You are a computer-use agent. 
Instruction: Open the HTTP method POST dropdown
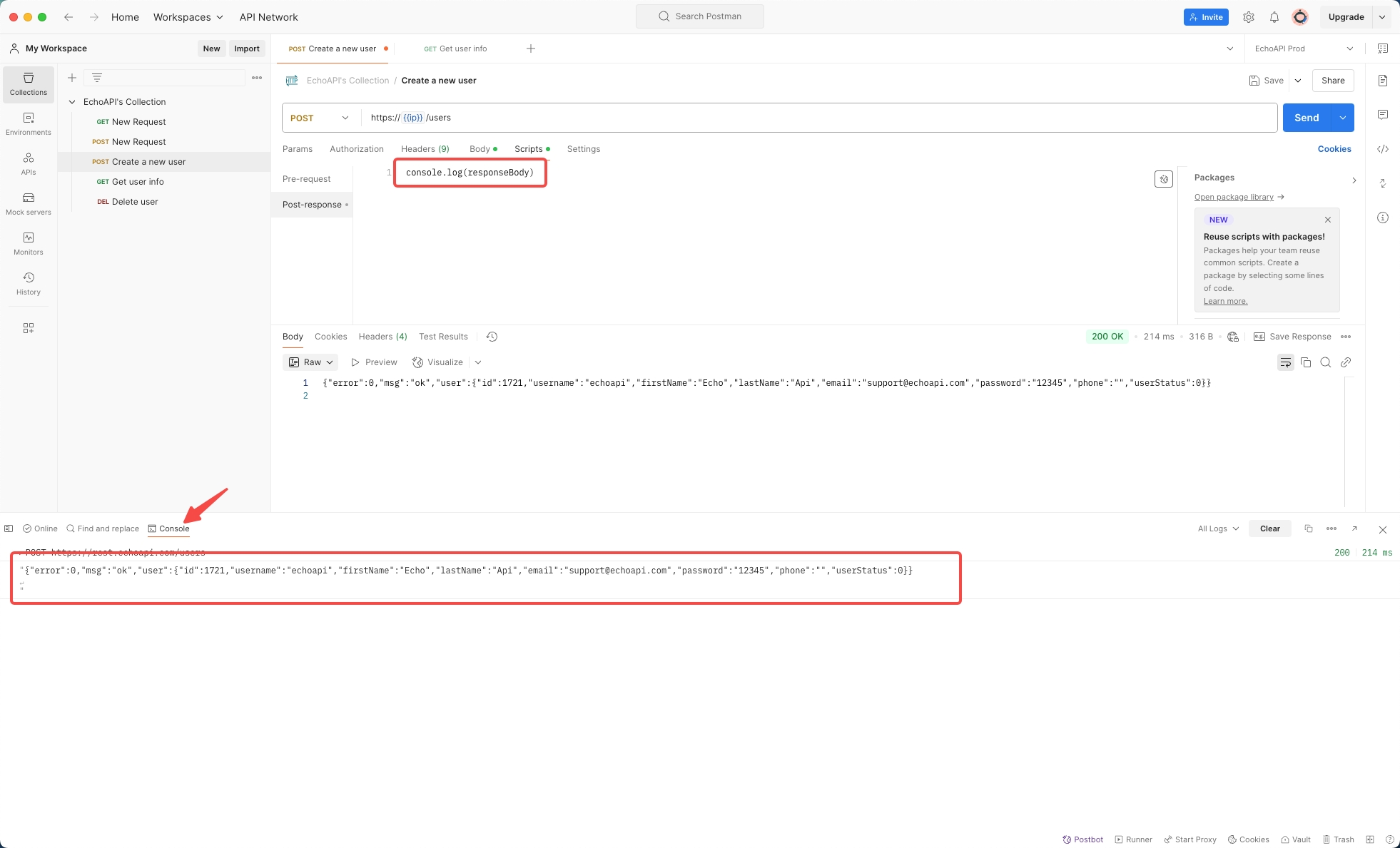tap(320, 118)
